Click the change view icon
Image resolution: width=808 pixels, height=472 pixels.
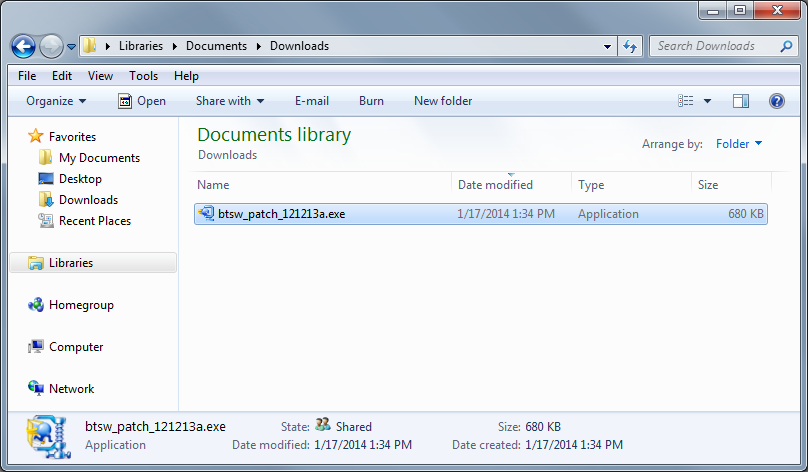point(685,101)
